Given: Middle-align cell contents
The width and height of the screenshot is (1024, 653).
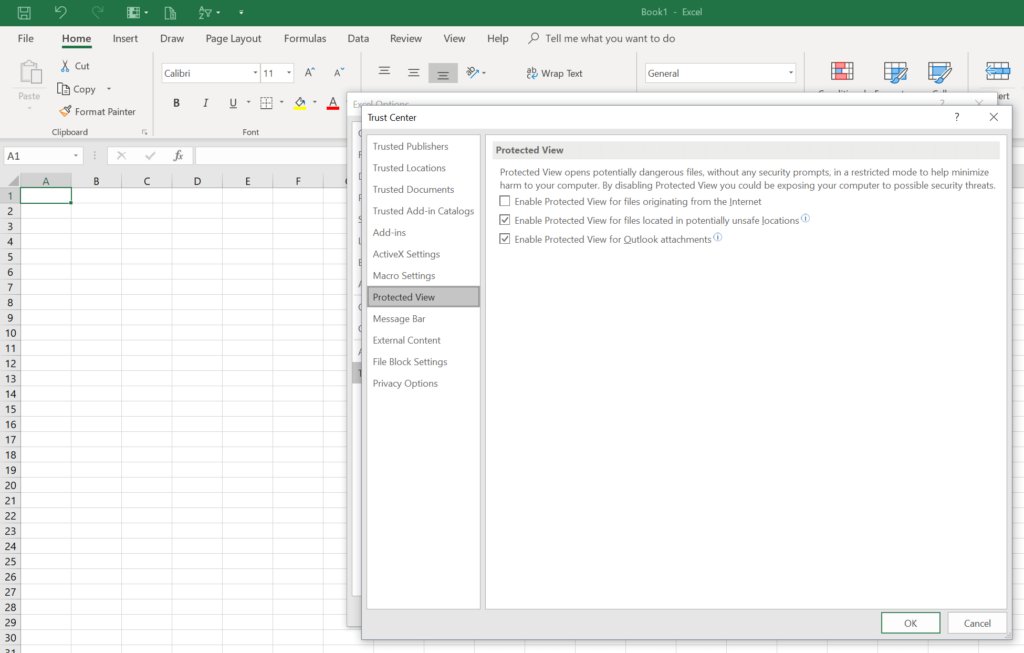Looking at the screenshot, I should [413, 72].
